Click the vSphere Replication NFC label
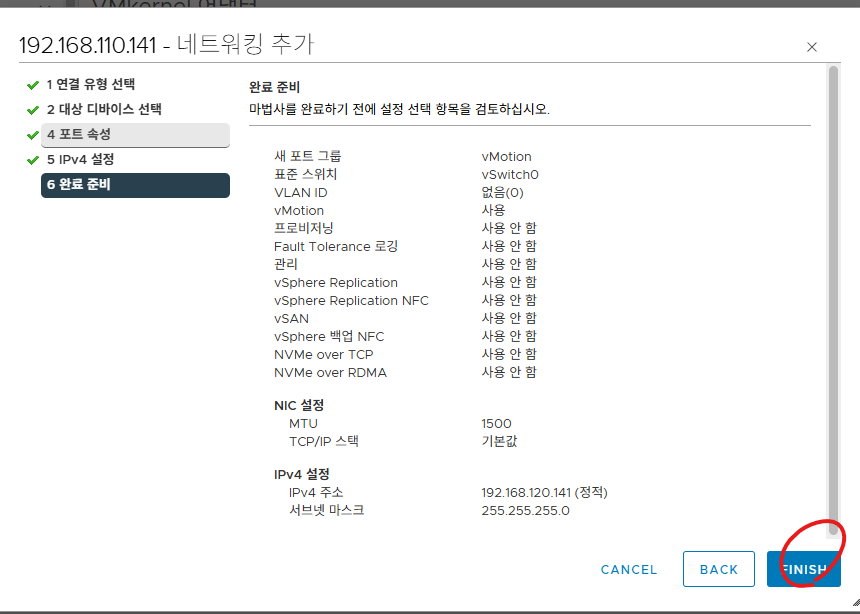 click(351, 301)
